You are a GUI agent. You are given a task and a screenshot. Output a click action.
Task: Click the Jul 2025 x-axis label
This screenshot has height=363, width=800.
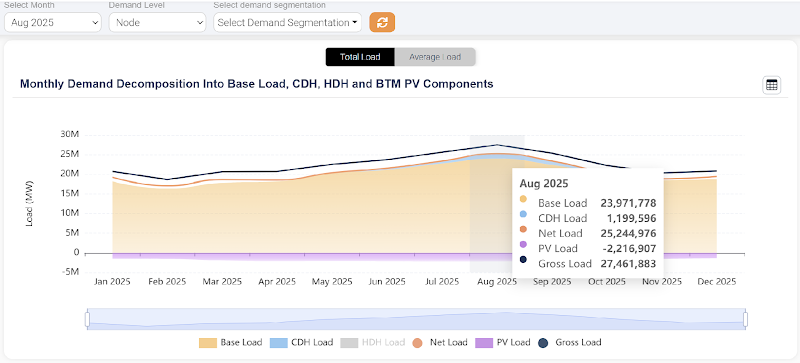[443, 282]
